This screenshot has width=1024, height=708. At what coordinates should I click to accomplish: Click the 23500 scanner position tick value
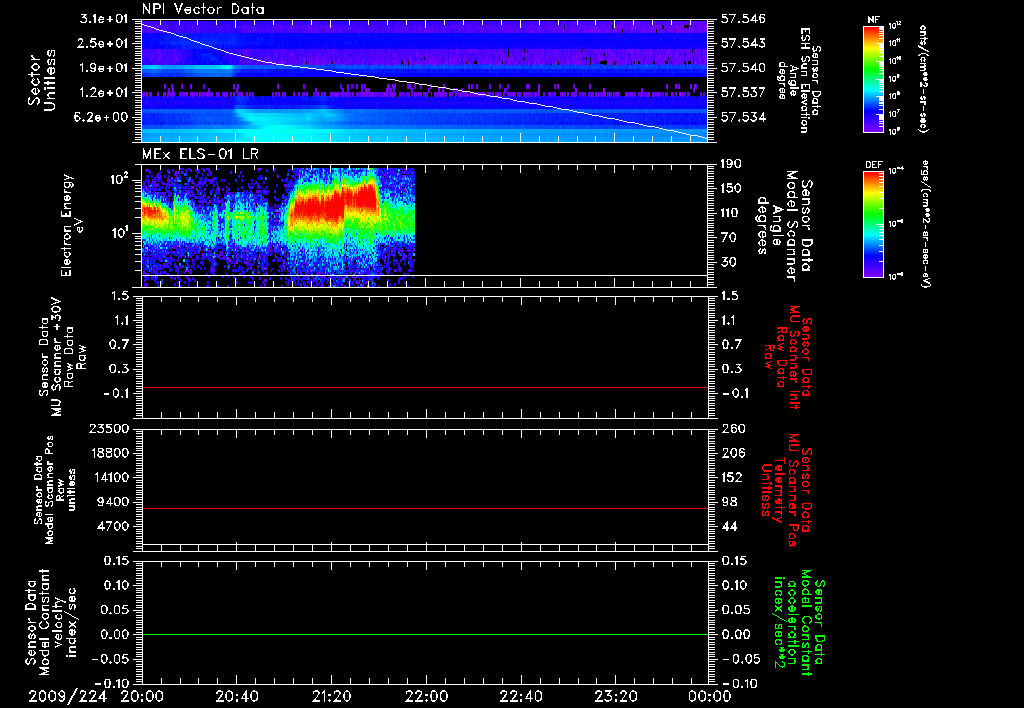click(109, 428)
